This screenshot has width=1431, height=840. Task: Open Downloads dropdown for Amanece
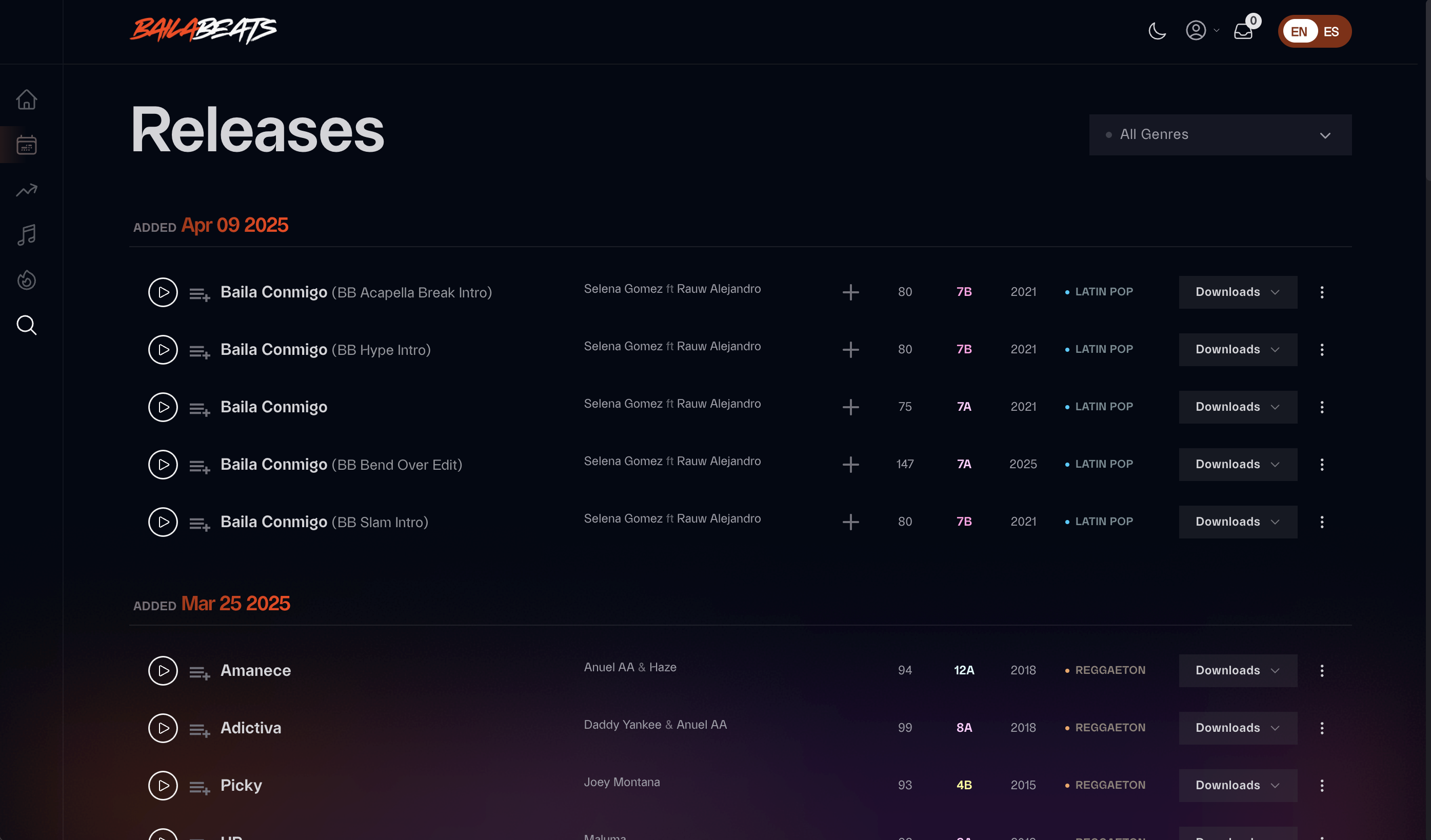click(1237, 671)
